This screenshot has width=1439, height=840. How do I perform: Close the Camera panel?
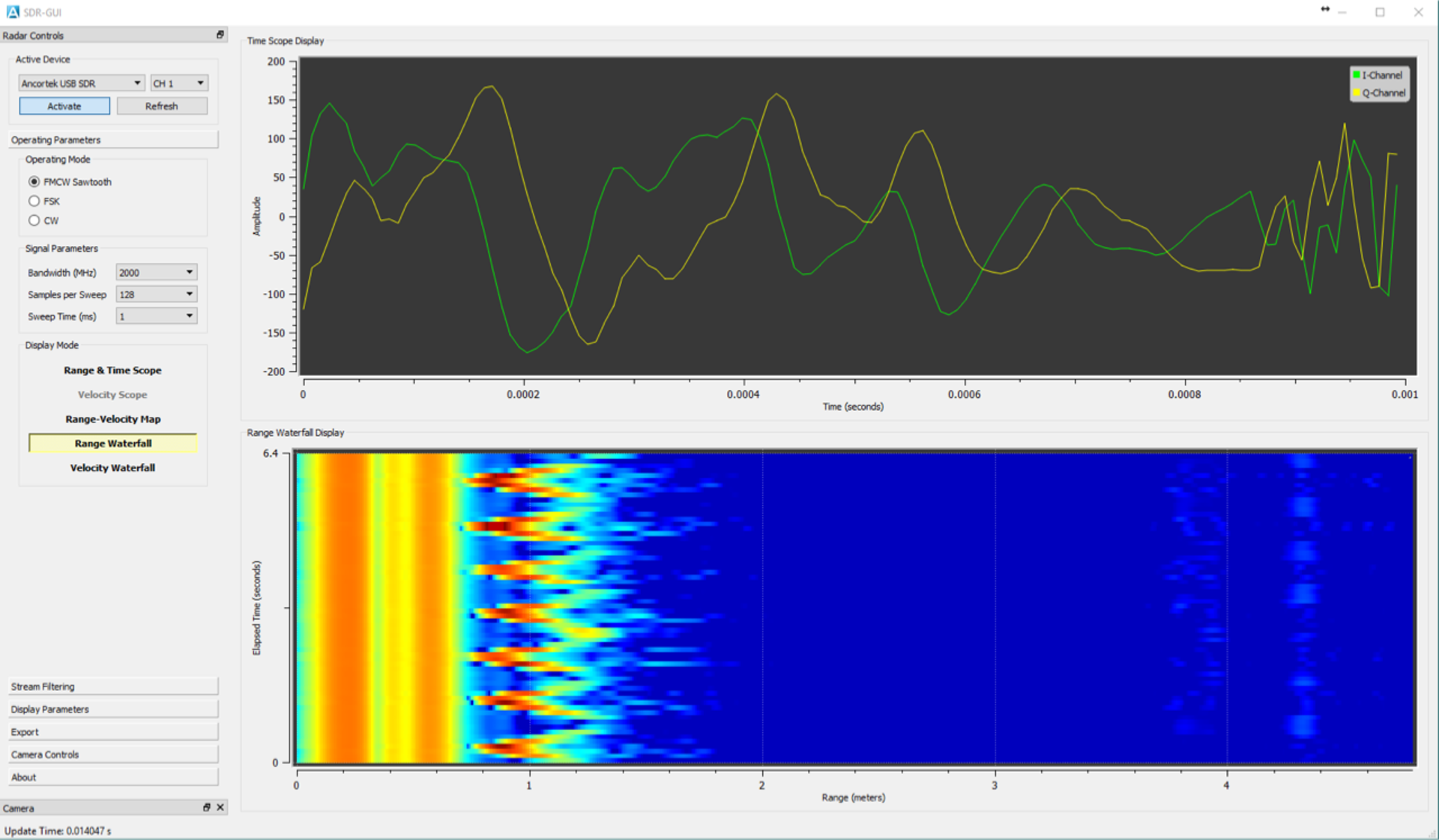220,807
